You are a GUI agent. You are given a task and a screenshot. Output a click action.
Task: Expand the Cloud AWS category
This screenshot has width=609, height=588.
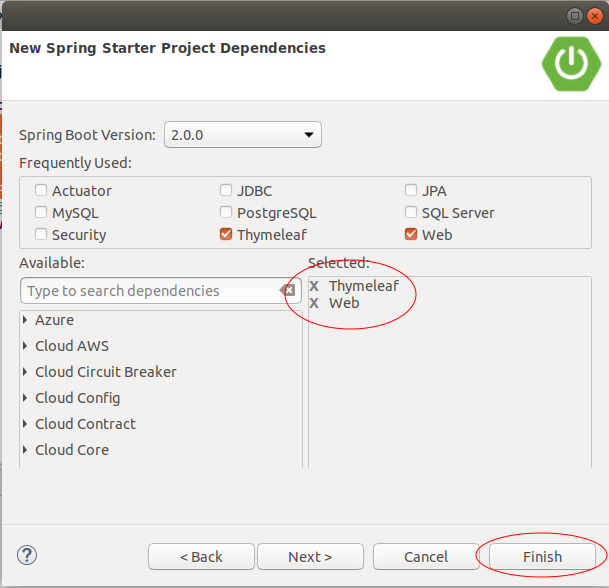pos(25,346)
